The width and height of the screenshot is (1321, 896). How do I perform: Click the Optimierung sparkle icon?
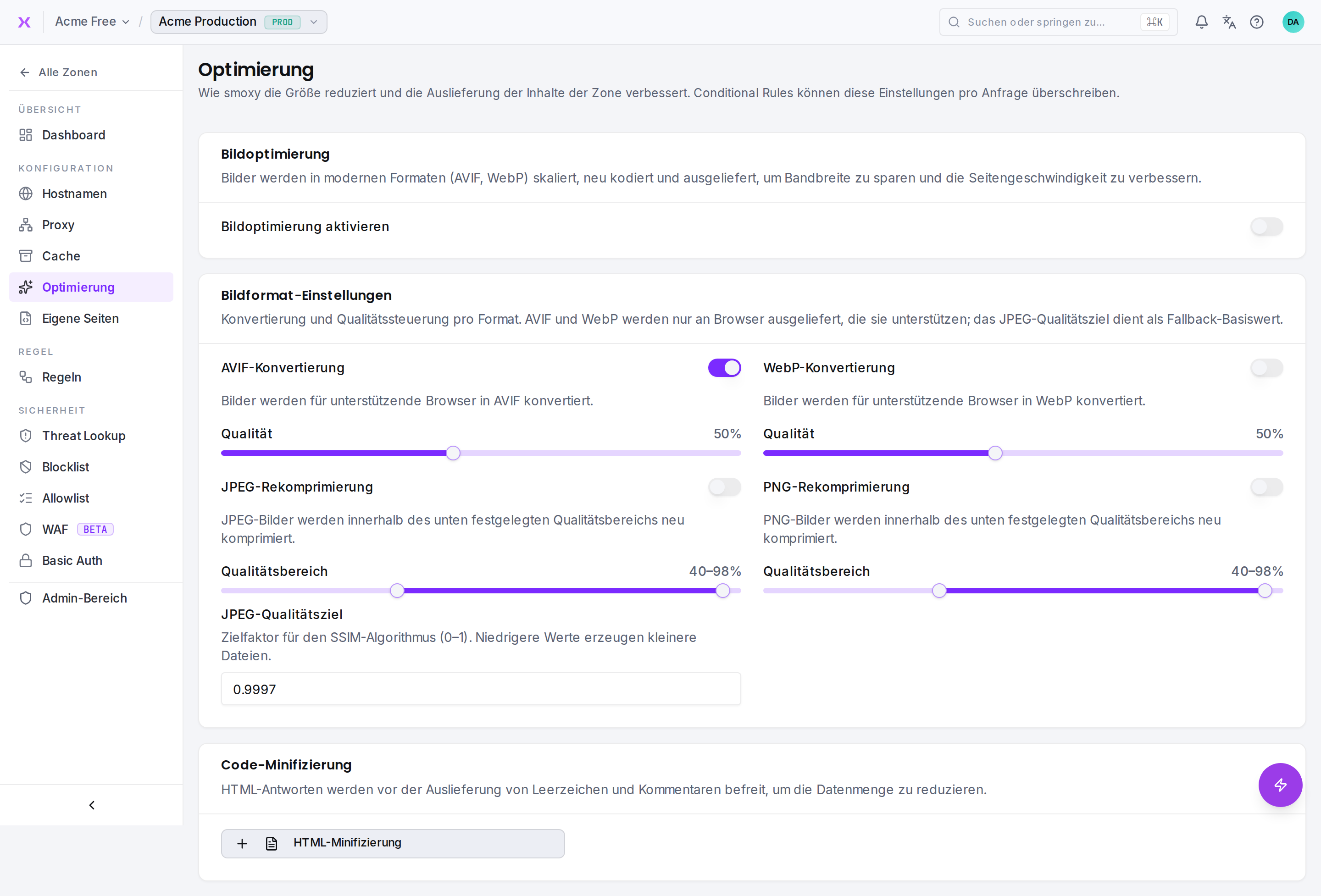point(26,288)
